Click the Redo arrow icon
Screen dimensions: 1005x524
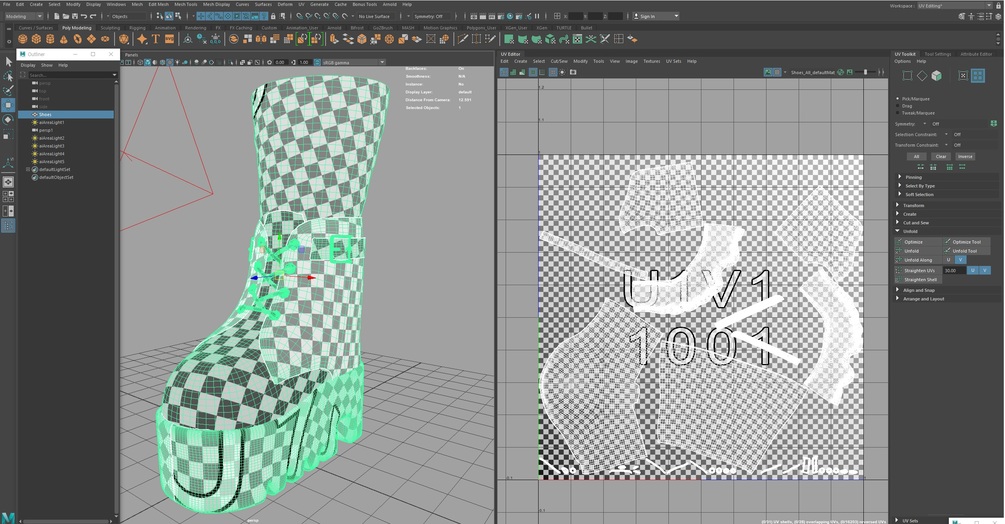pyautogui.click(x=93, y=16)
